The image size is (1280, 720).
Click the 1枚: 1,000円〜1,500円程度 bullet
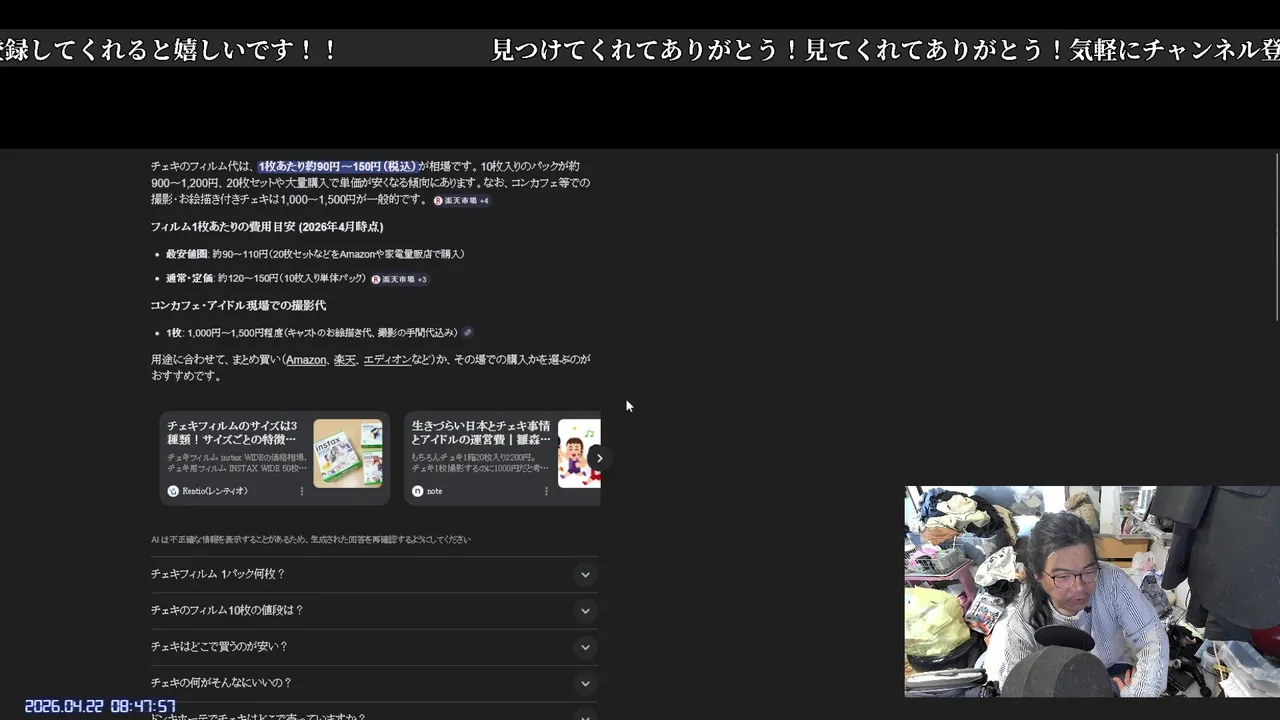pyautogui.click(x=311, y=333)
